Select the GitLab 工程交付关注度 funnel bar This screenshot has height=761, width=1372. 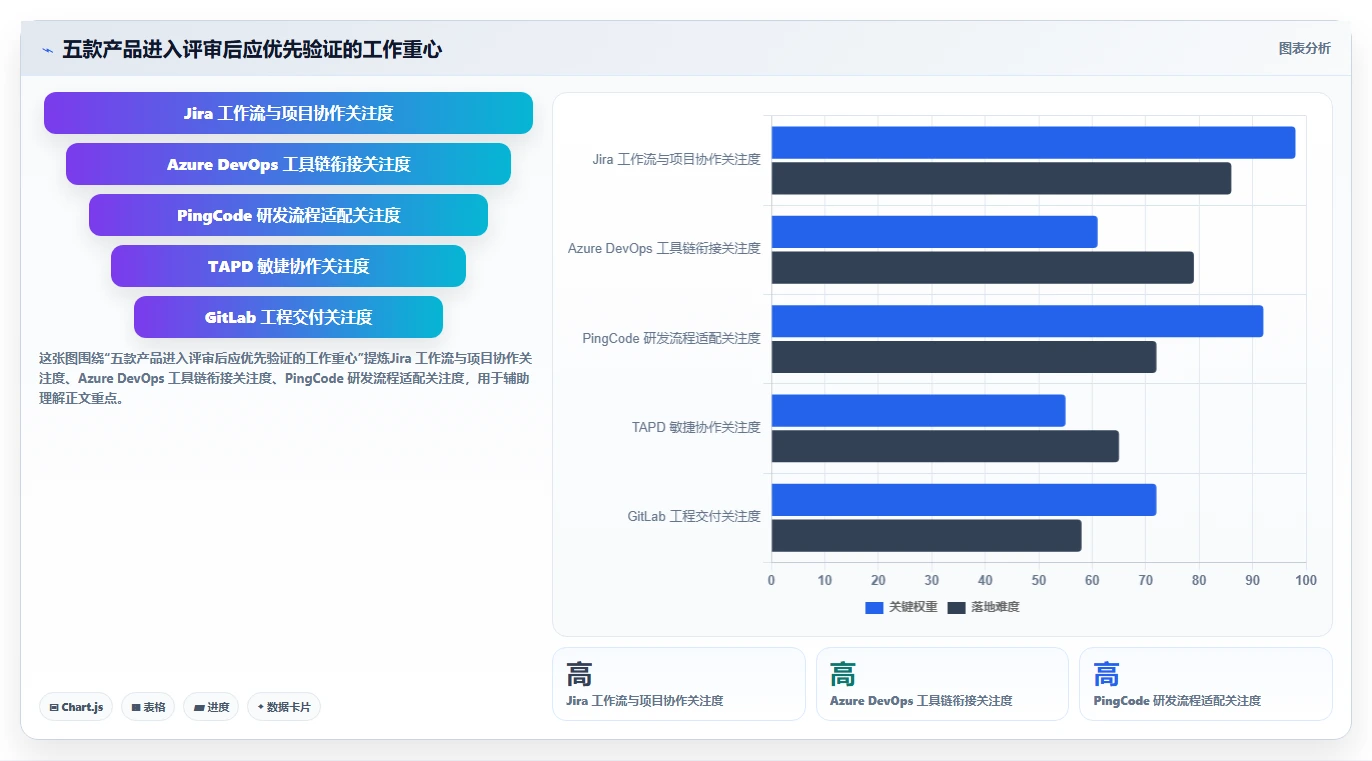point(288,317)
